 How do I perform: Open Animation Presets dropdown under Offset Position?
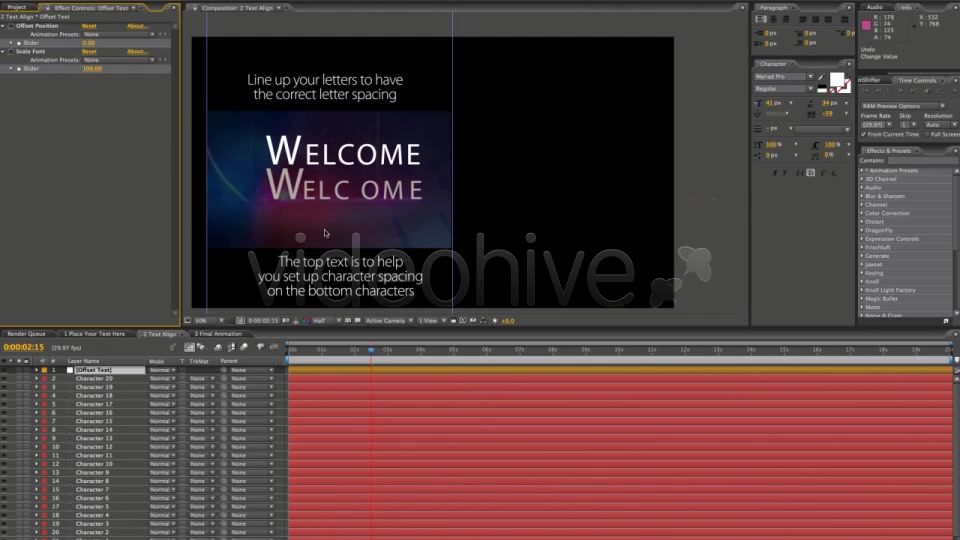pos(119,35)
